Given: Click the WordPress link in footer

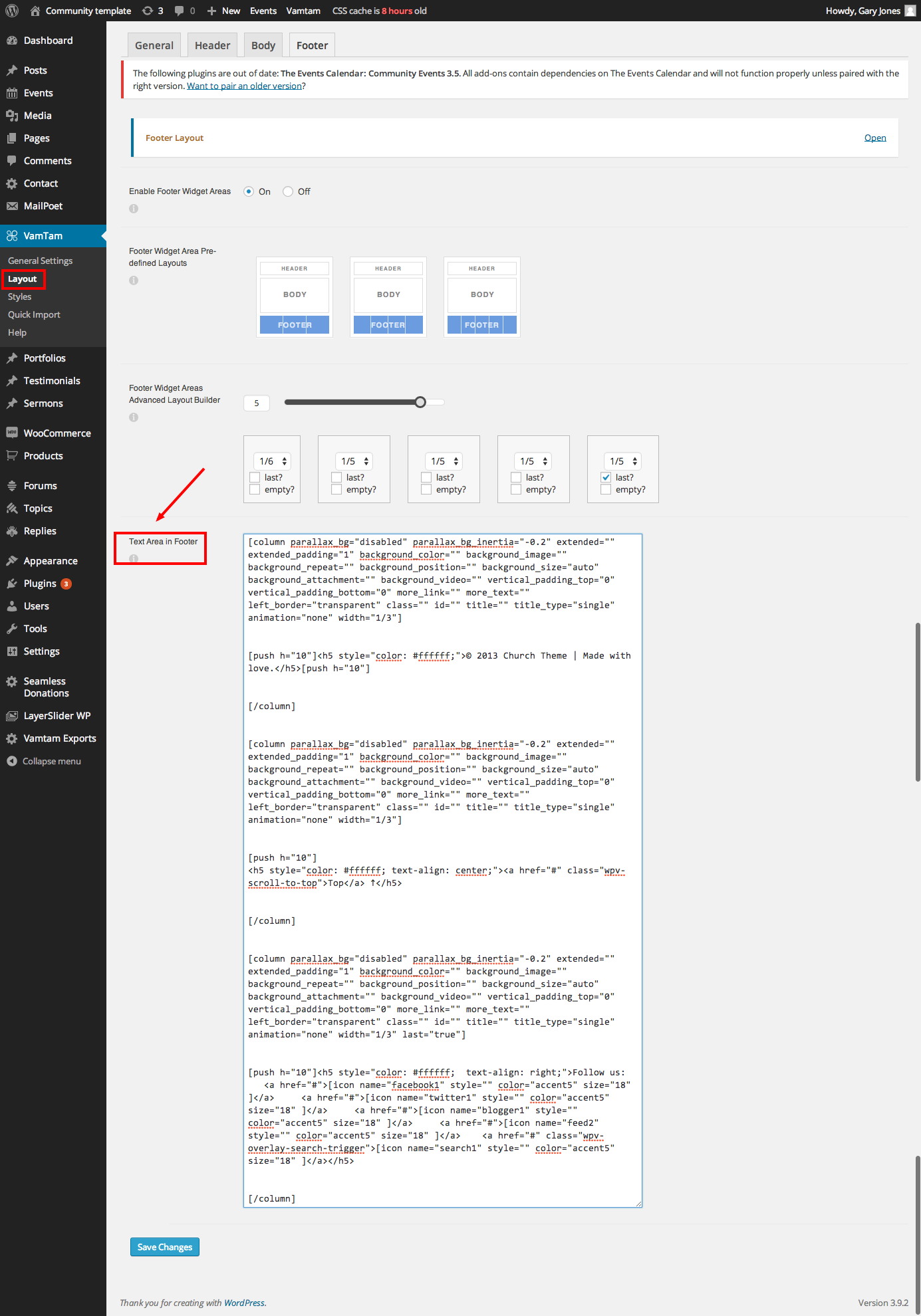Looking at the screenshot, I should (x=244, y=1303).
